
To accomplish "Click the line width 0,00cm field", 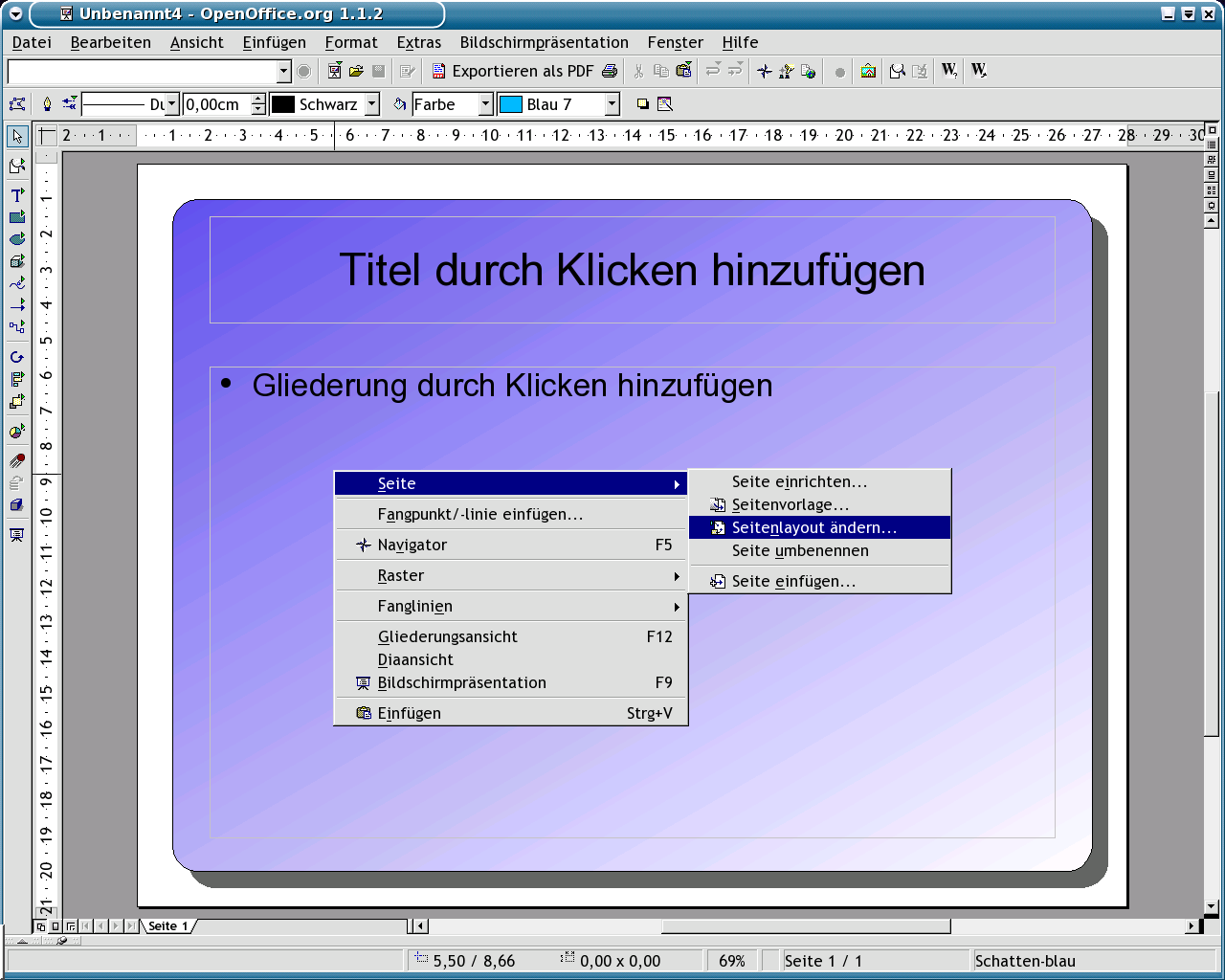I will click(x=216, y=104).
